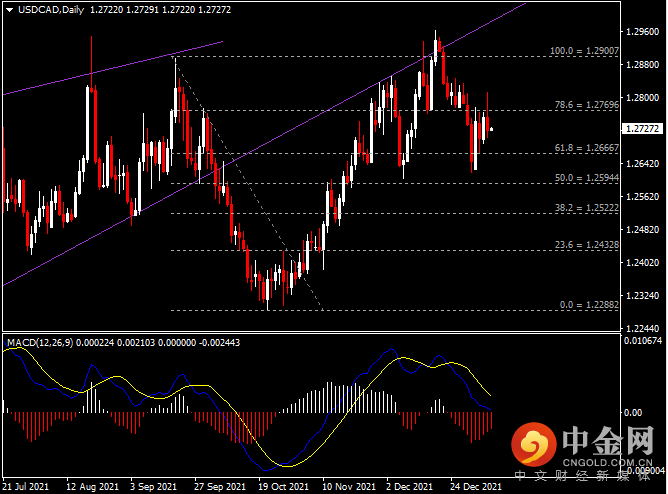Click the 1.22440 price axis label

click(642, 329)
